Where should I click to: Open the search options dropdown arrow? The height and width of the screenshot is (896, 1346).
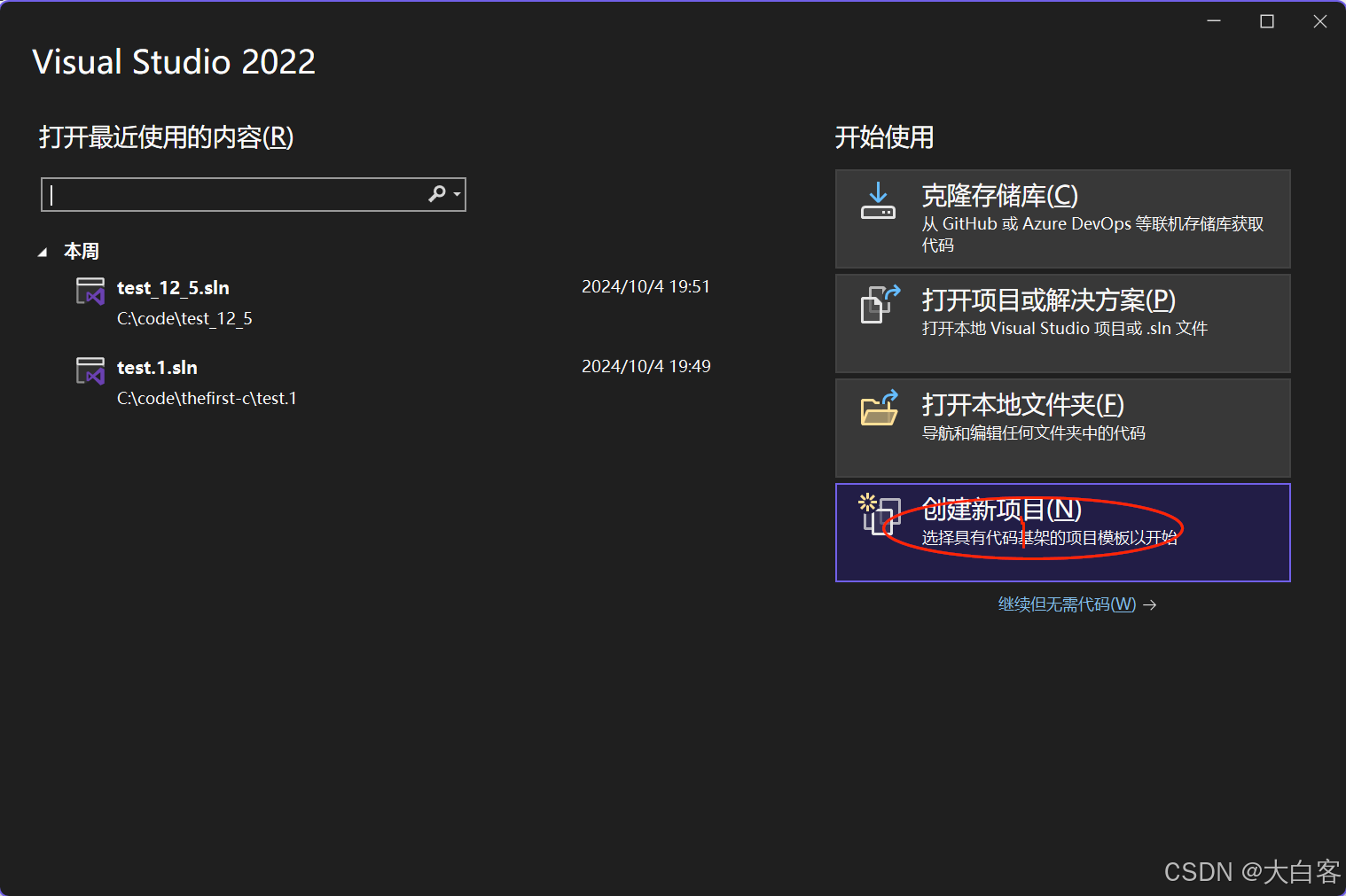(x=457, y=194)
